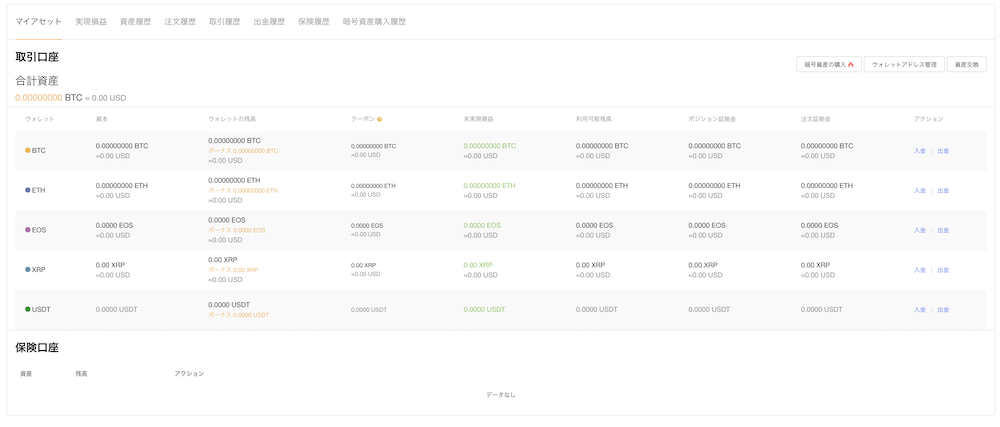View the 保険履歴 tab

(x=314, y=21)
